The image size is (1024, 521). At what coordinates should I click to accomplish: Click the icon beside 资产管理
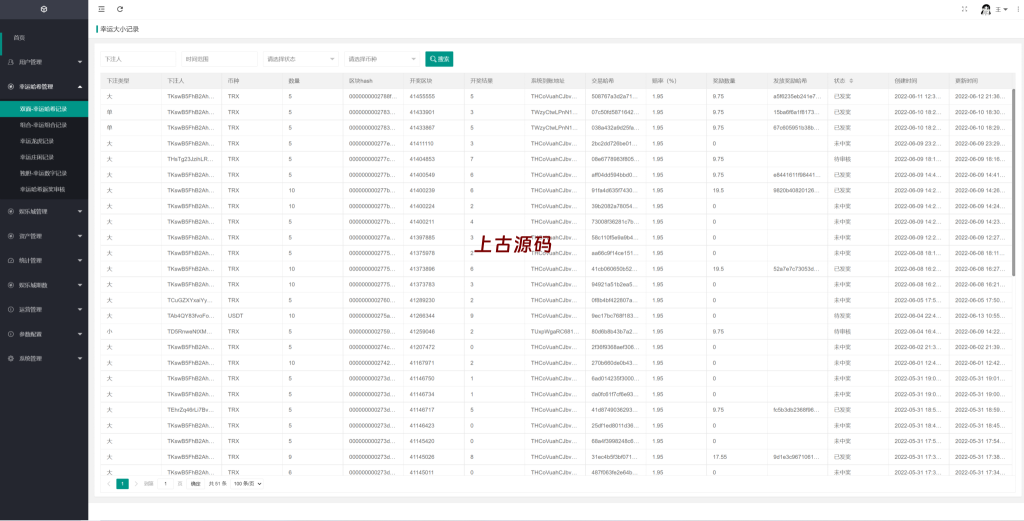click(11, 236)
